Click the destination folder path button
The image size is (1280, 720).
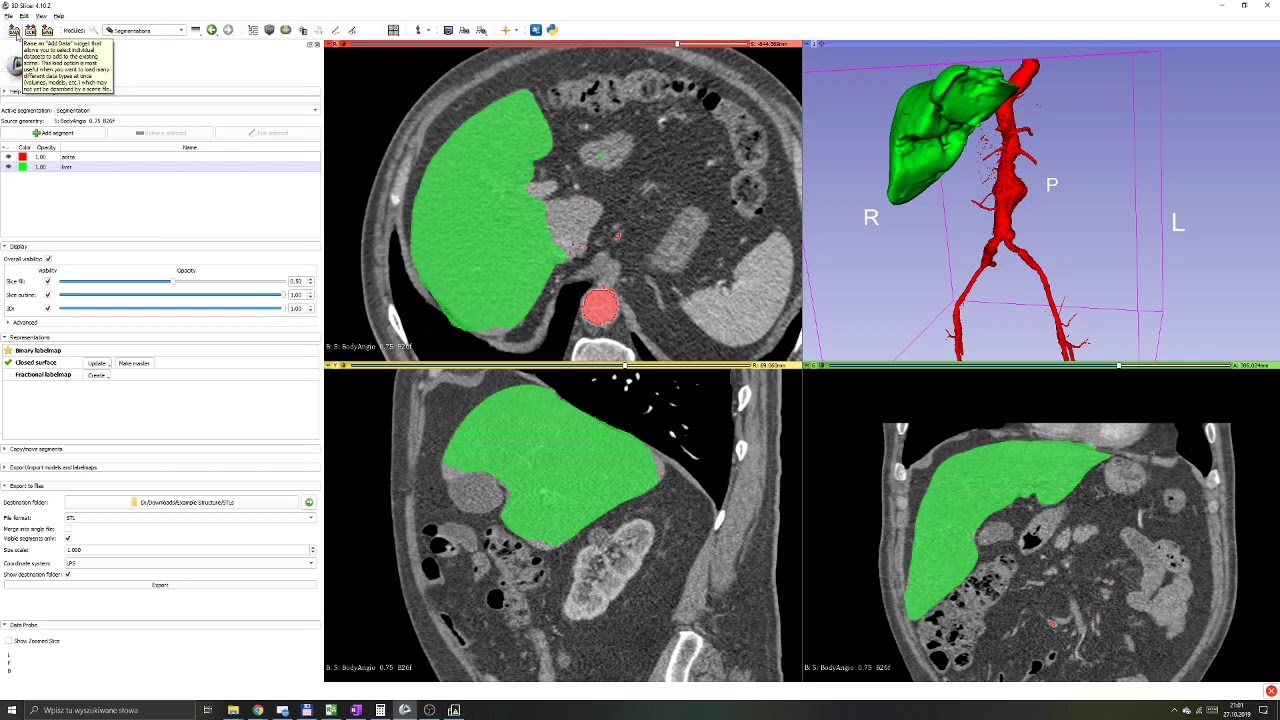coord(183,502)
